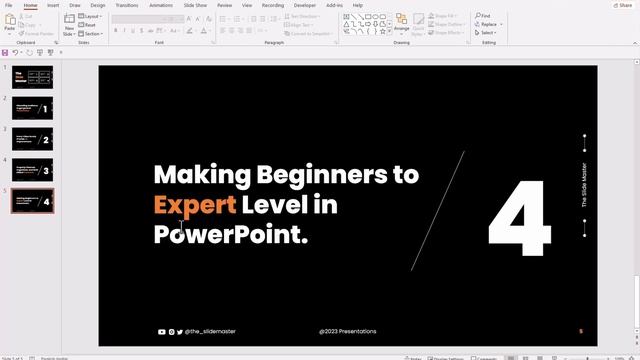Select slide 3 thumbnail
This screenshot has width=640, height=360.
click(x=32, y=139)
